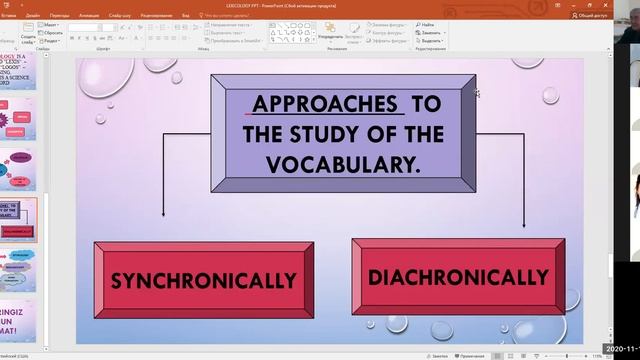
Task: Open the Change Case (Aa) dropdown
Action: [122, 38]
